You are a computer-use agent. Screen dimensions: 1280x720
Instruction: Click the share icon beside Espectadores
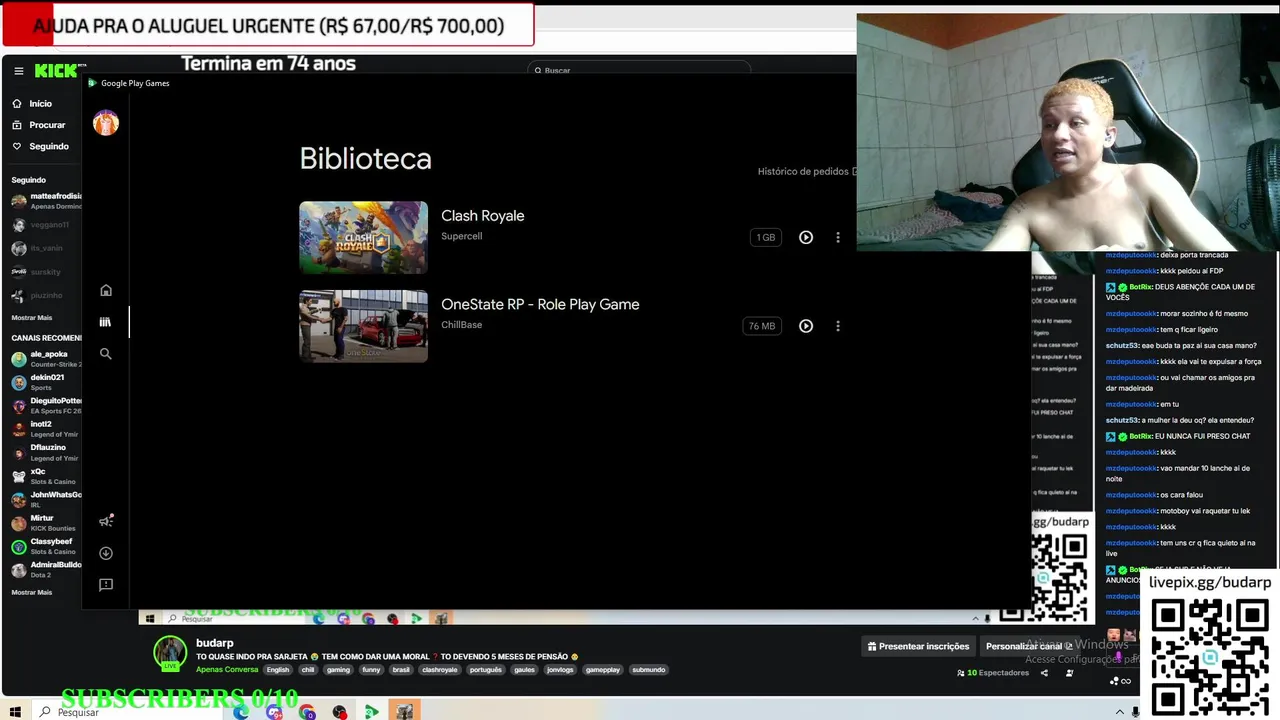tap(1044, 673)
